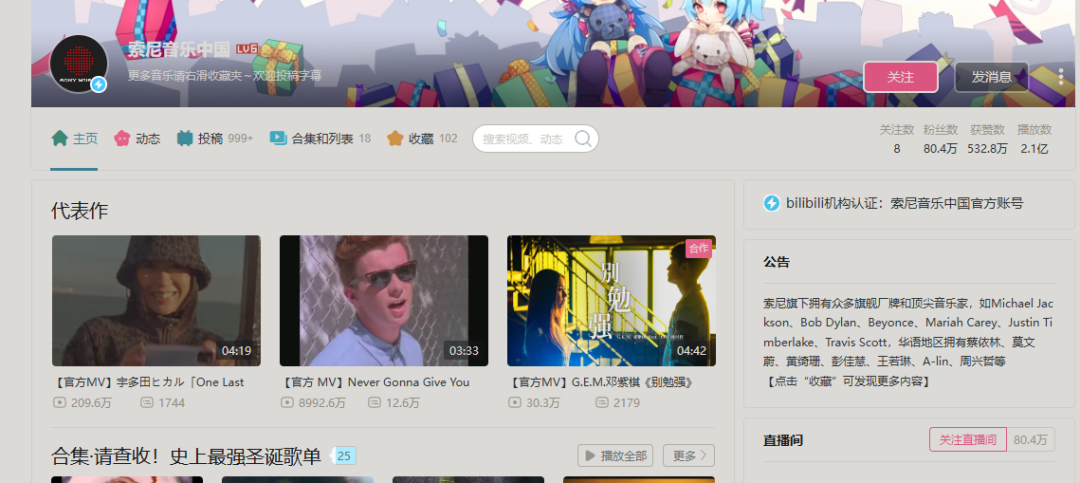Open the title 【官方MV】宇多田ヒカル「One Last

[x=148, y=382]
